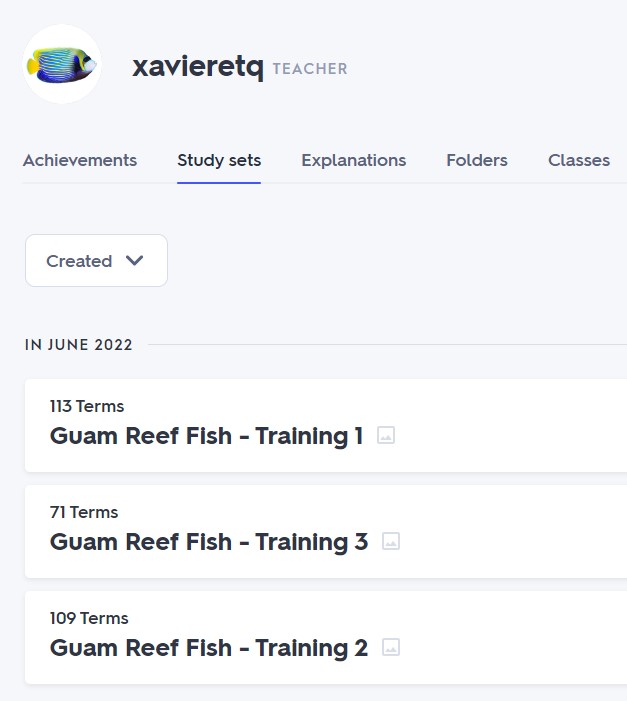The height and width of the screenshot is (701, 627).
Task: Click the angelfish profile avatar
Action: coord(62,64)
